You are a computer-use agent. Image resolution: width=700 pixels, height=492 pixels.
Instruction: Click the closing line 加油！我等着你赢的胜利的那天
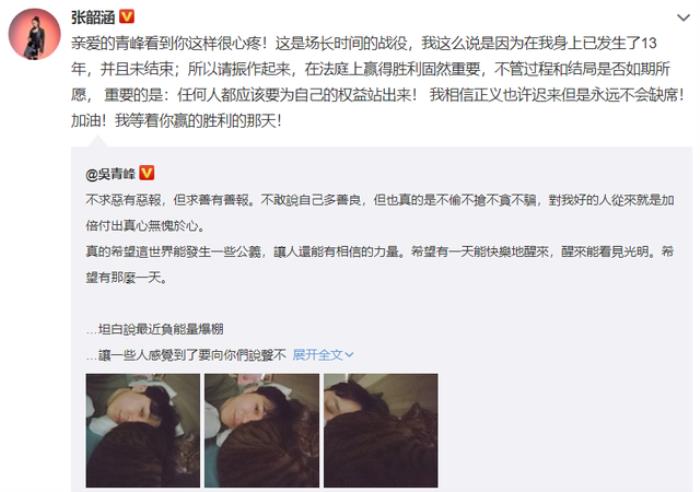pyautogui.click(x=176, y=121)
